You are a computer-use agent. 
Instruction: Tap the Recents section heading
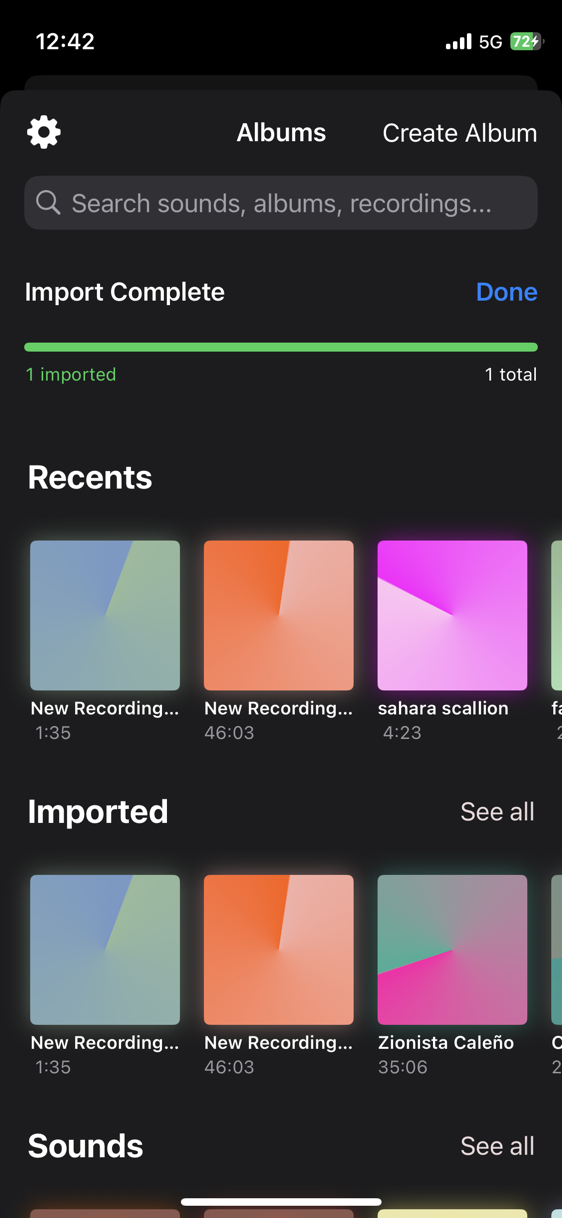pos(90,477)
